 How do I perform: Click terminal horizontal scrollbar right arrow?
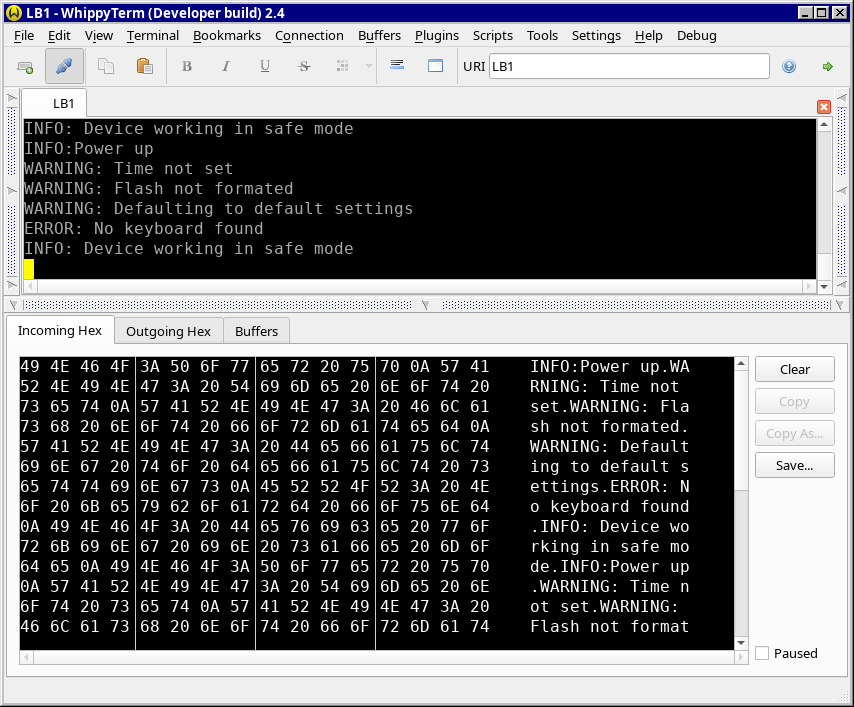[810, 286]
